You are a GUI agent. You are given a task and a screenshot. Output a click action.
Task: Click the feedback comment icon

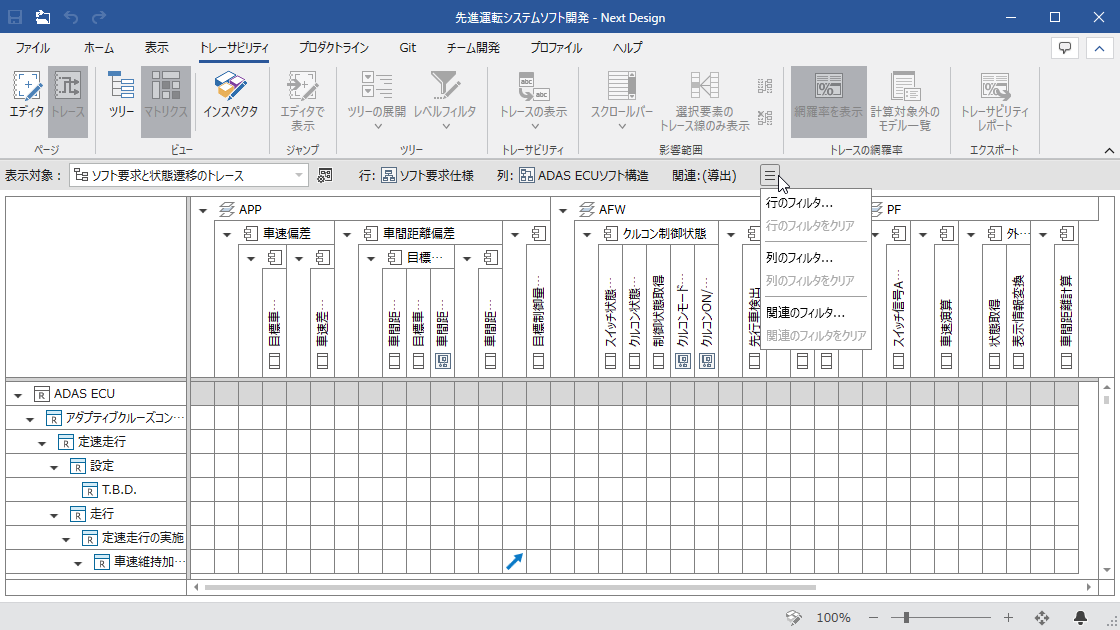[1065, 48]
